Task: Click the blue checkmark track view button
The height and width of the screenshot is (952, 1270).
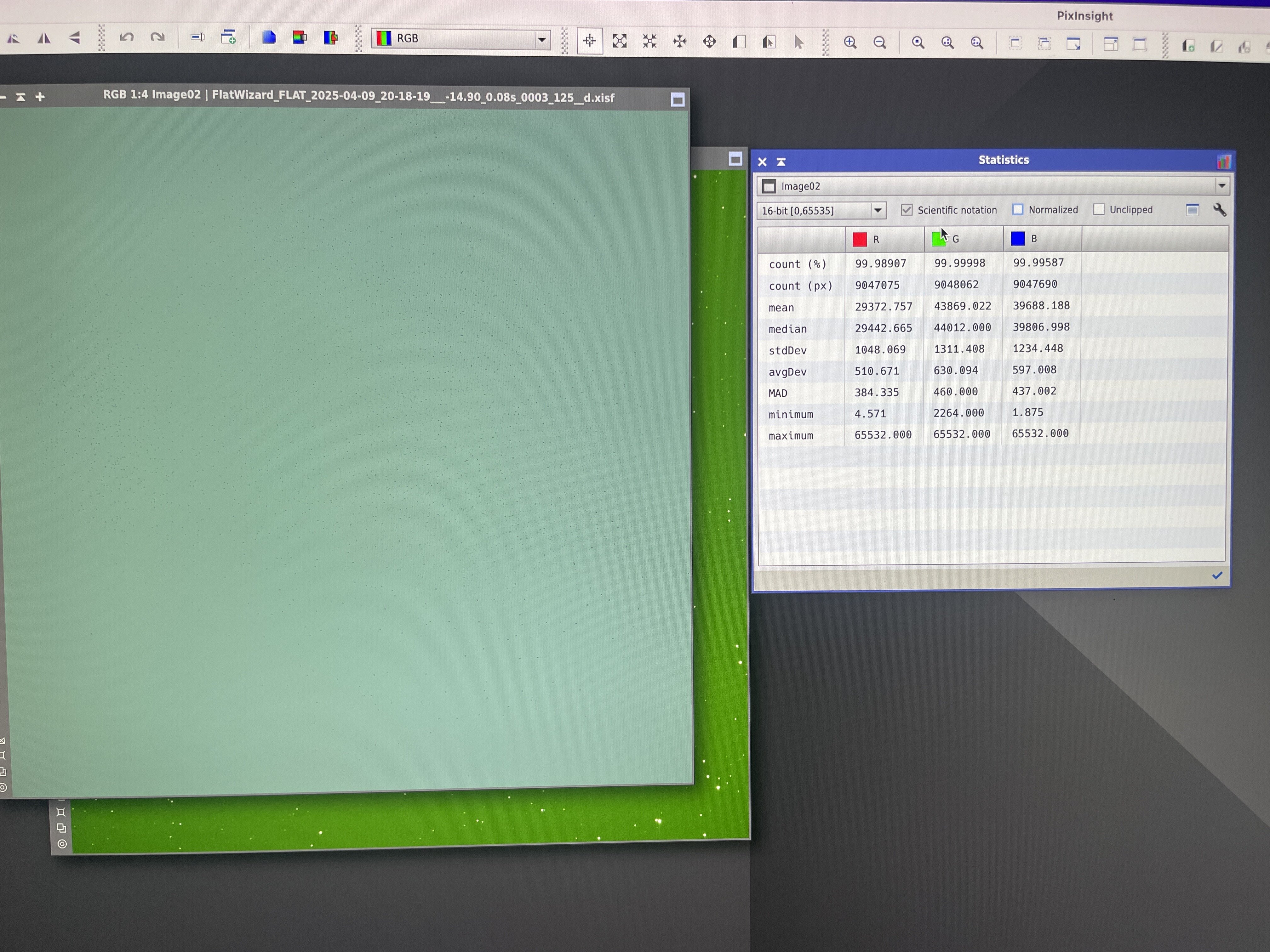Action: coord(1216,575)
